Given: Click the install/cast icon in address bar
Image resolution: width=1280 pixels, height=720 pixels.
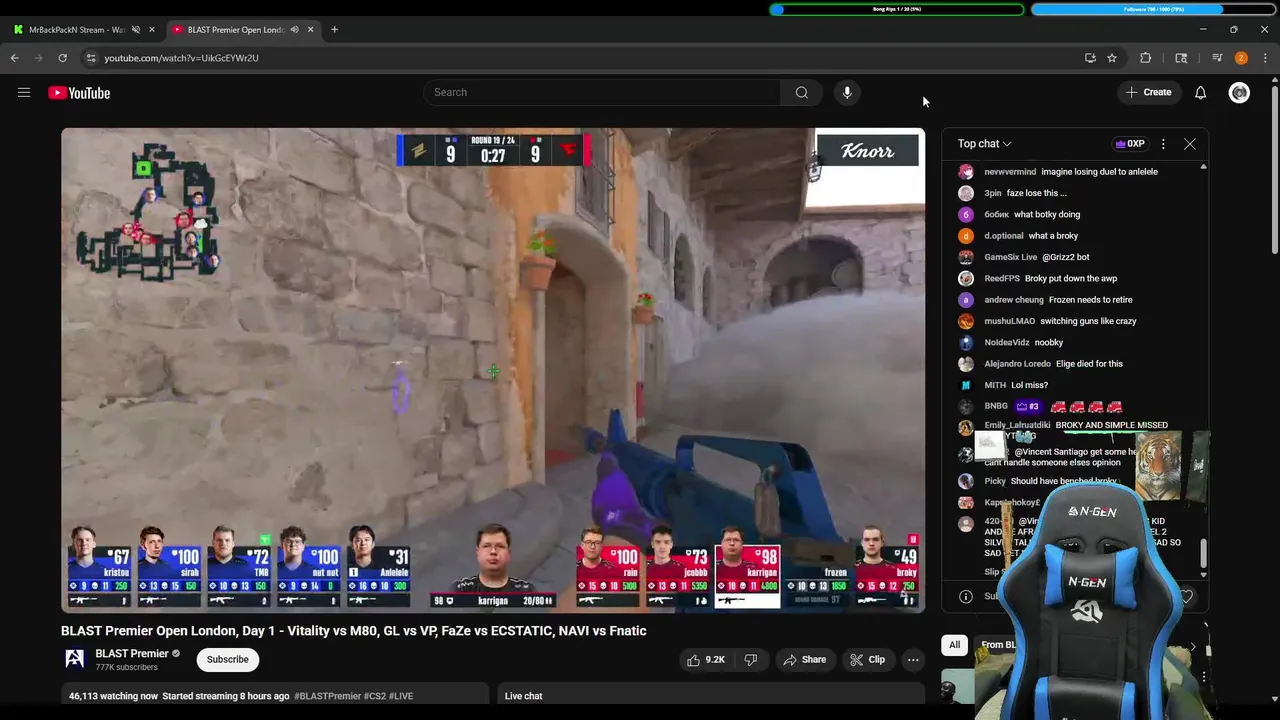Looking at the screenshot, I should click(1090, 58).
